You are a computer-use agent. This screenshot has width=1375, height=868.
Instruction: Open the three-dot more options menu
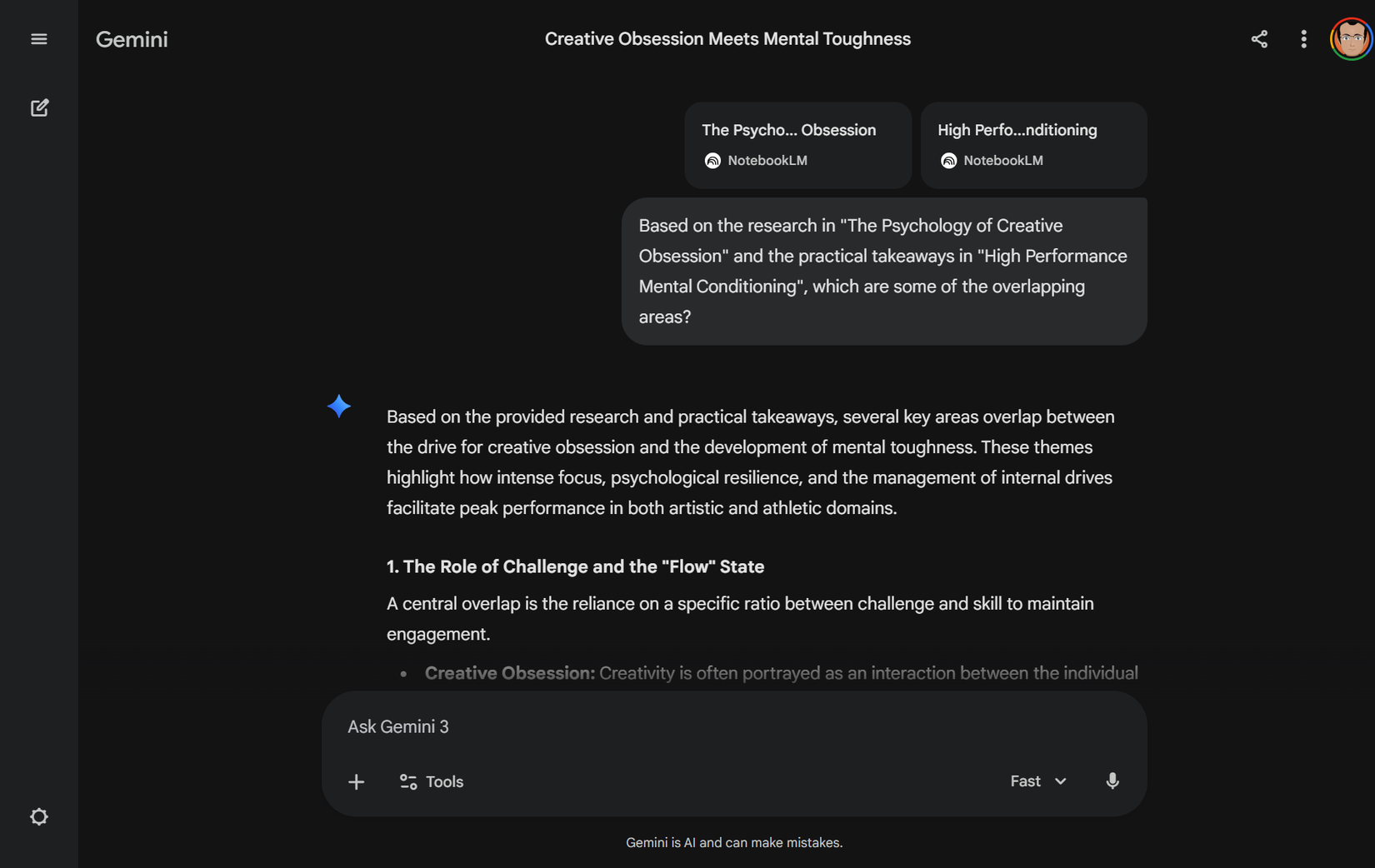pyautogui.click(x=1303, y=39)
